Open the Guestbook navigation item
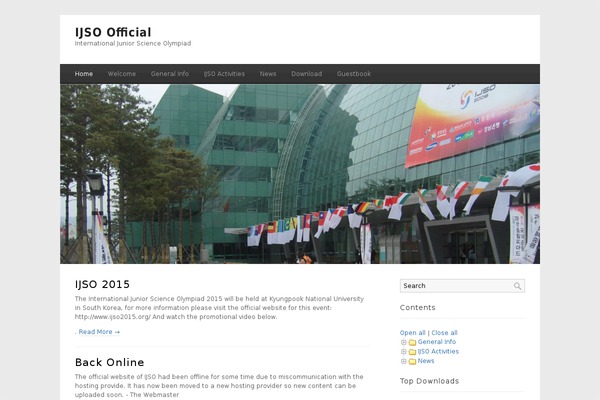 pyautogui.click(x=354, y=74)
